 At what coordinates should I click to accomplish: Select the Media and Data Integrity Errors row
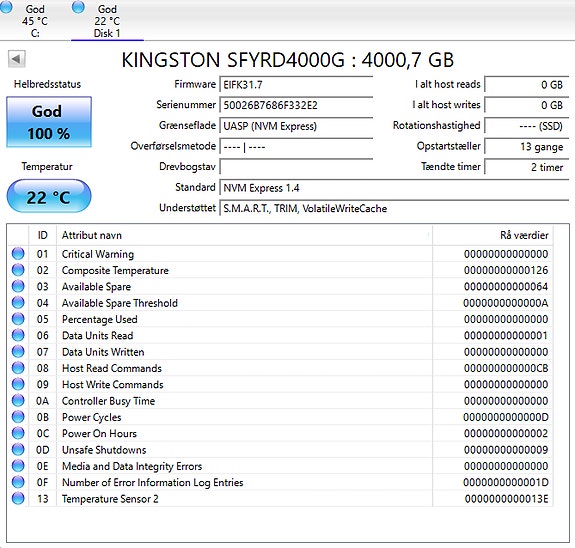[280, 466]
